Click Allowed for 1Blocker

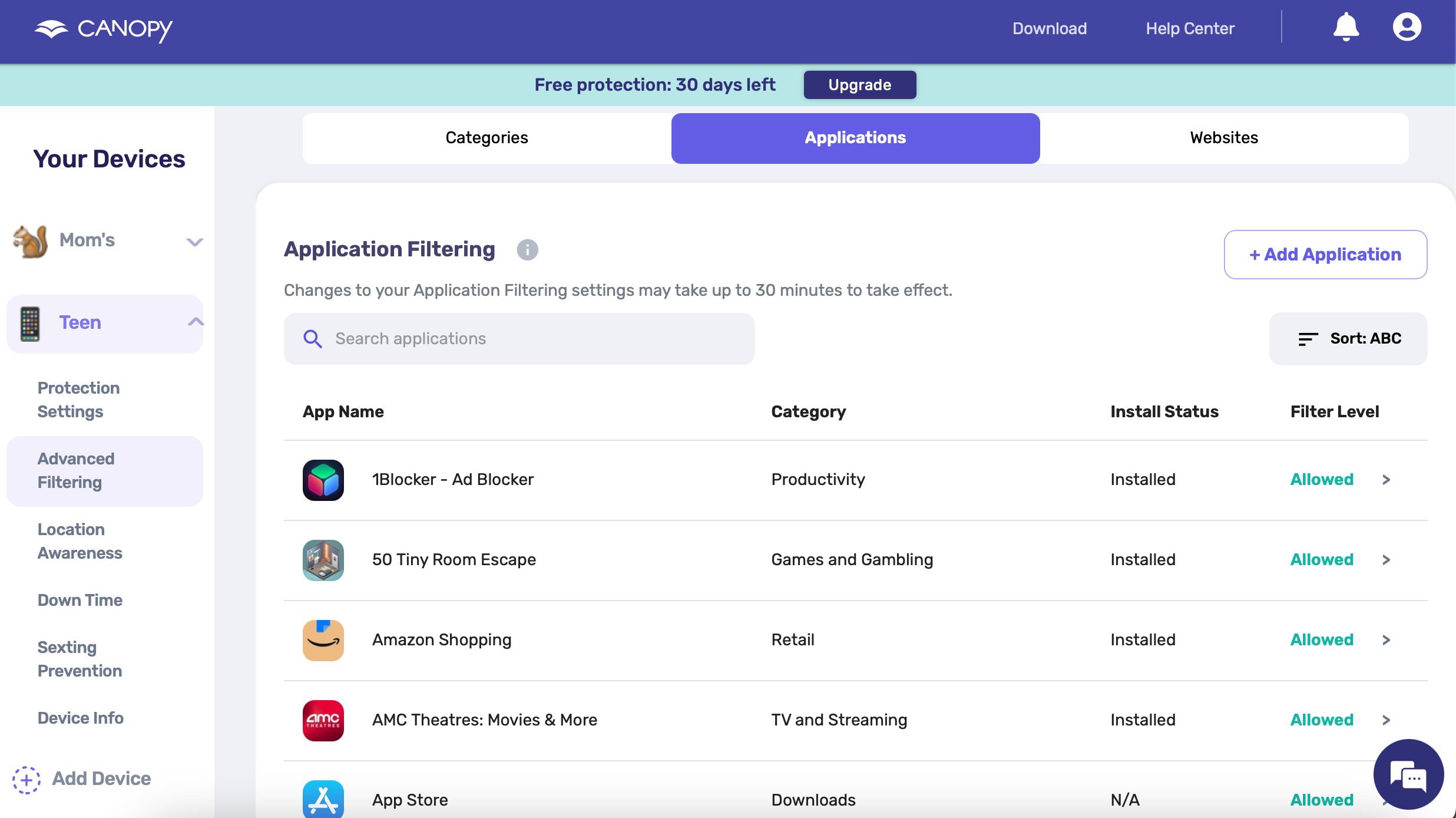tap(1322, 480)
